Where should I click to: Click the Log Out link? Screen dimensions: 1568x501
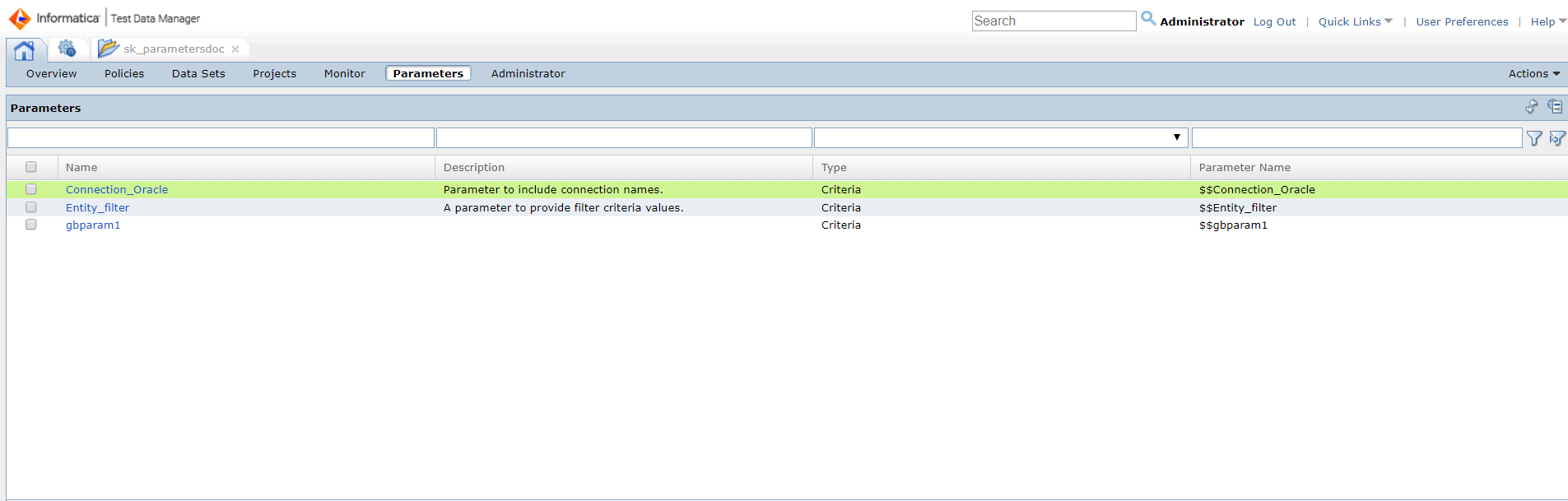[x=1275, y=22]
